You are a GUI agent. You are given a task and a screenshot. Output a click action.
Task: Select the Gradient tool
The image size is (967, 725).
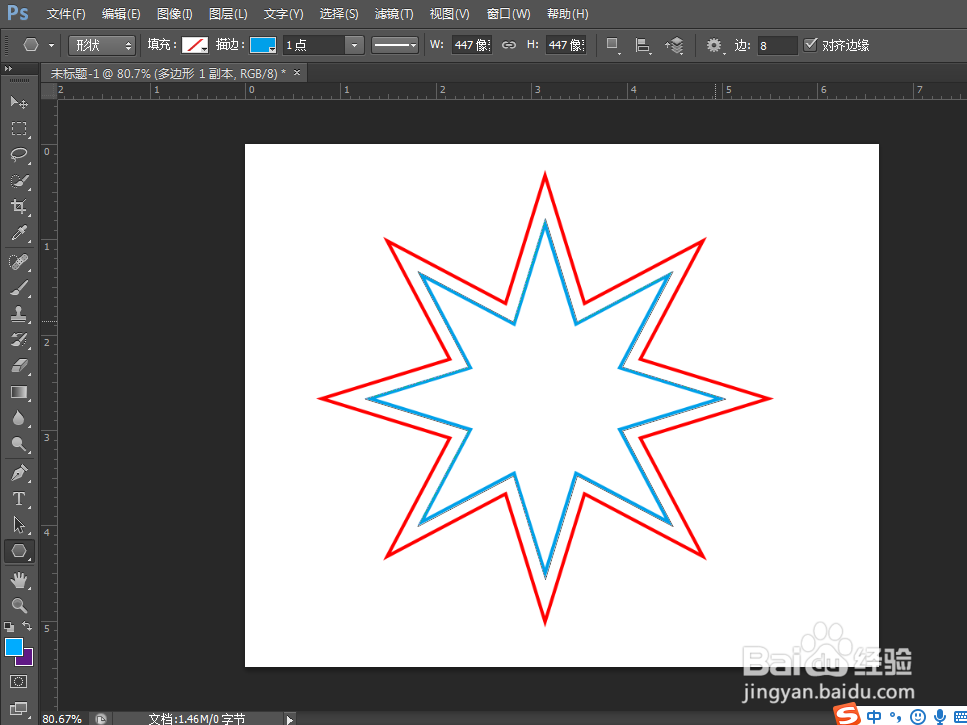19,393
